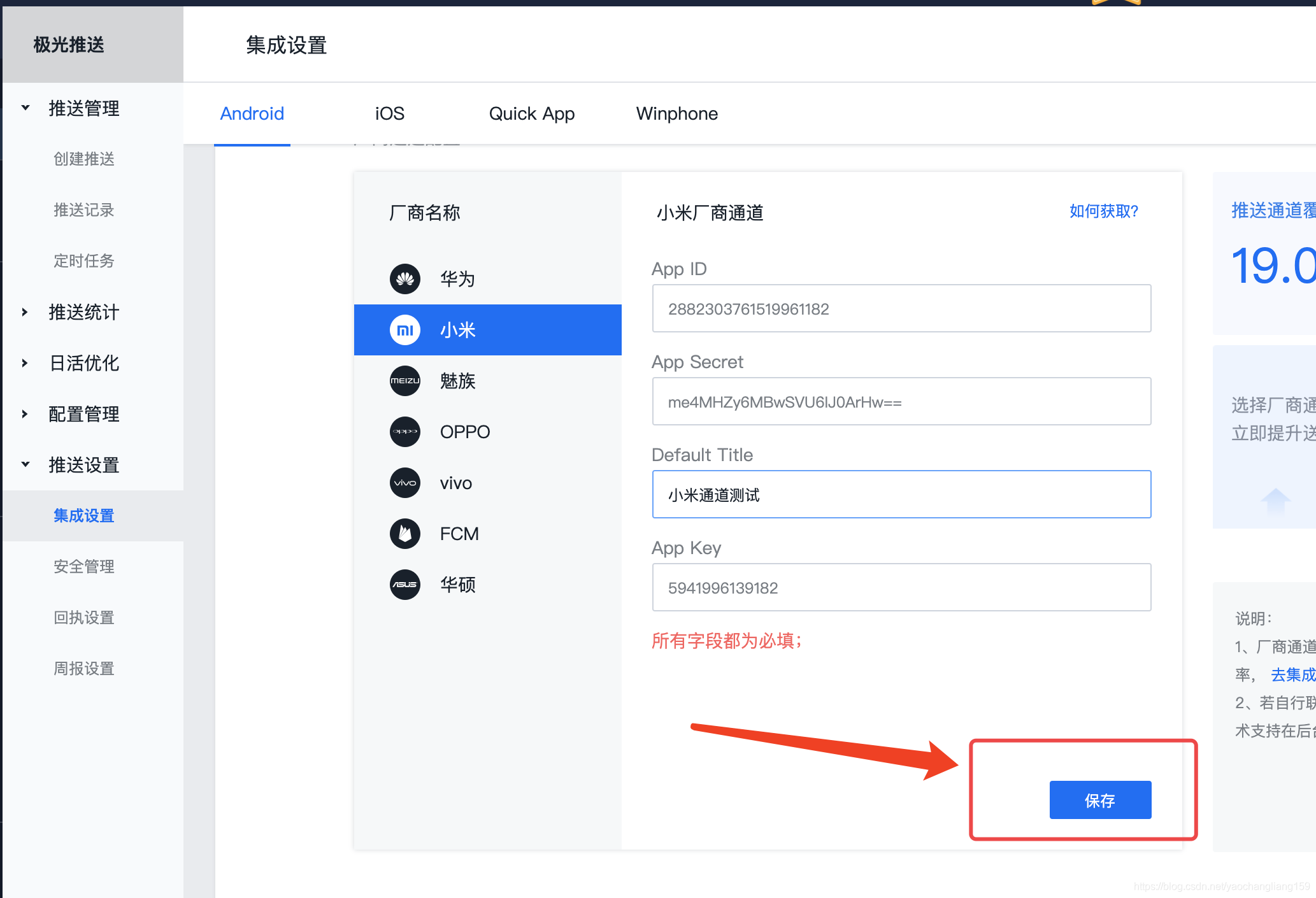The height and width of the screenshot is (898, 1316).
Task: Click the App ID input field
Action: pyautogui.click(x=901, y=308)
